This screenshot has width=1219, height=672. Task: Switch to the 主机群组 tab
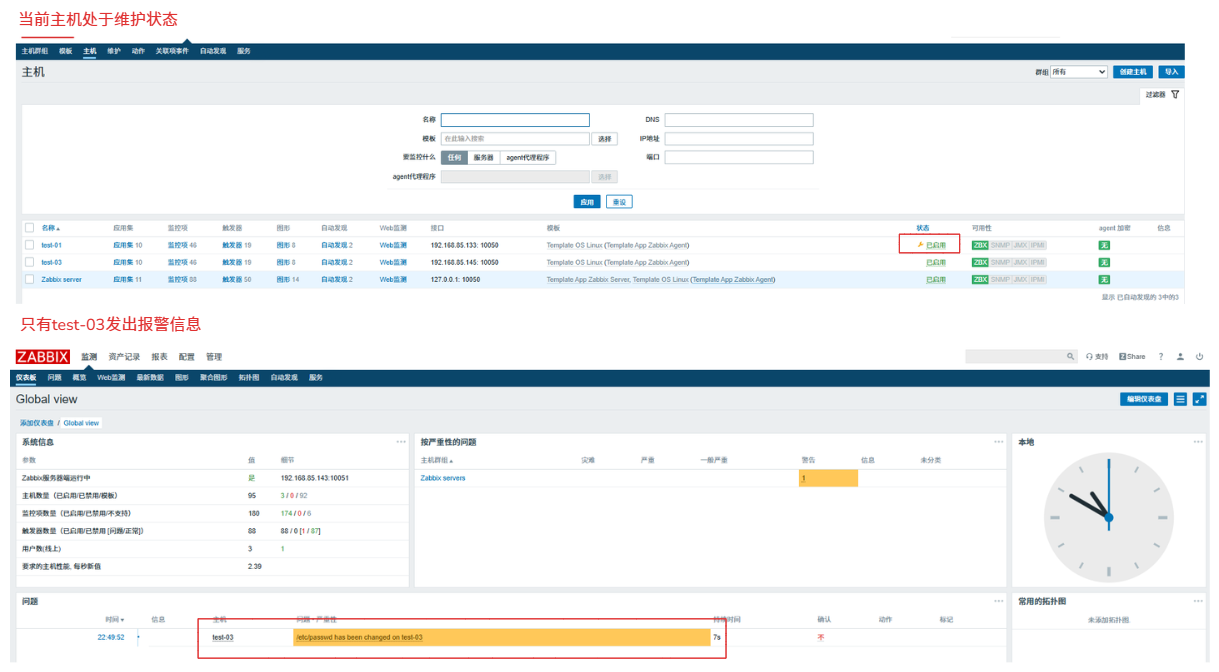point(35,51)
